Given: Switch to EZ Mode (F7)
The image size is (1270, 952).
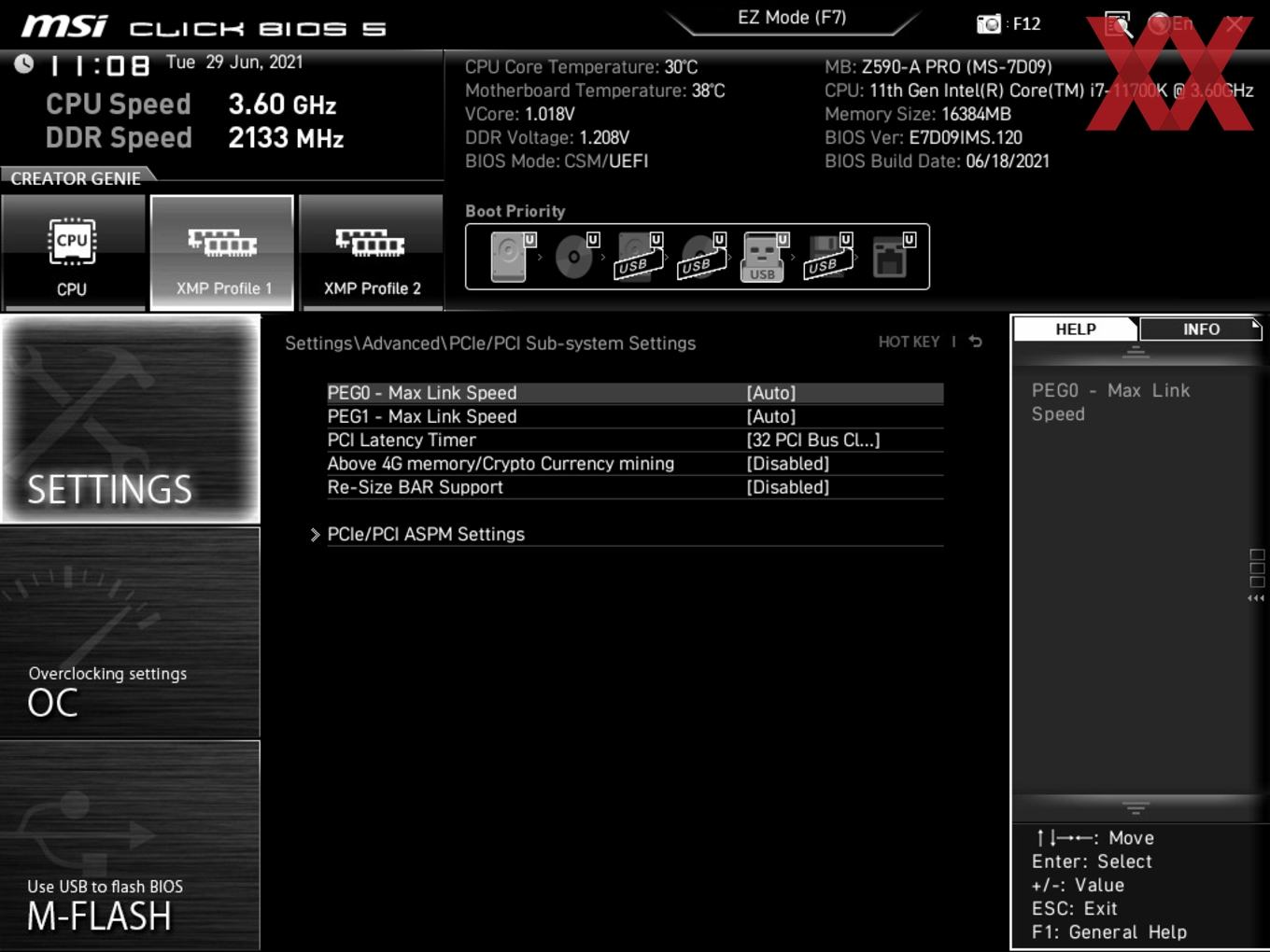Looking at the screenshot, I should pos(792,18).
